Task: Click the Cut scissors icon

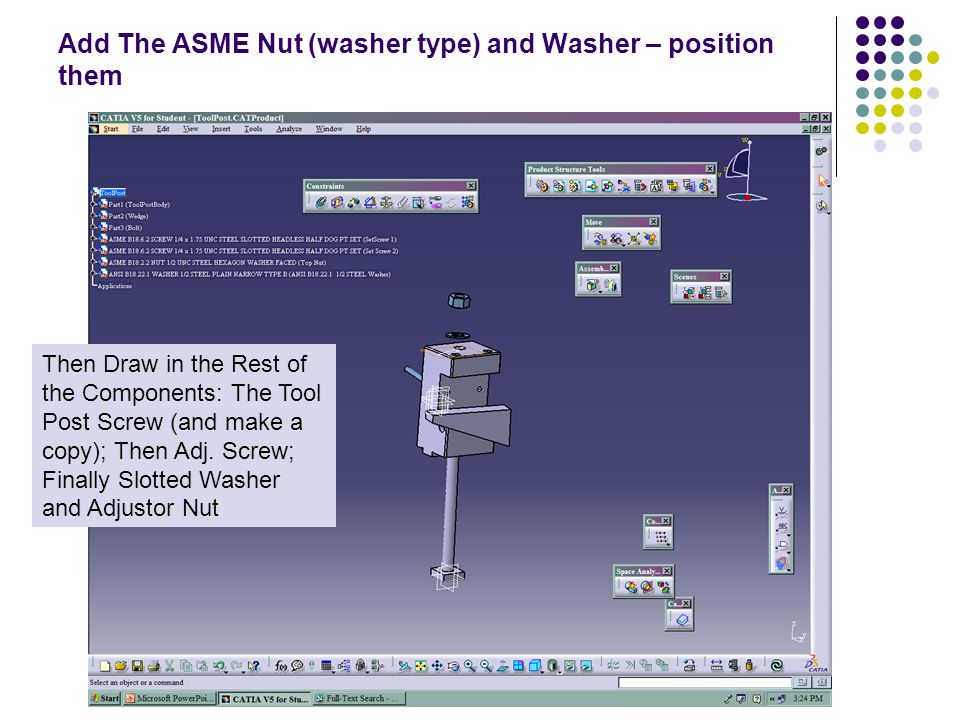Action: point(170,666)
